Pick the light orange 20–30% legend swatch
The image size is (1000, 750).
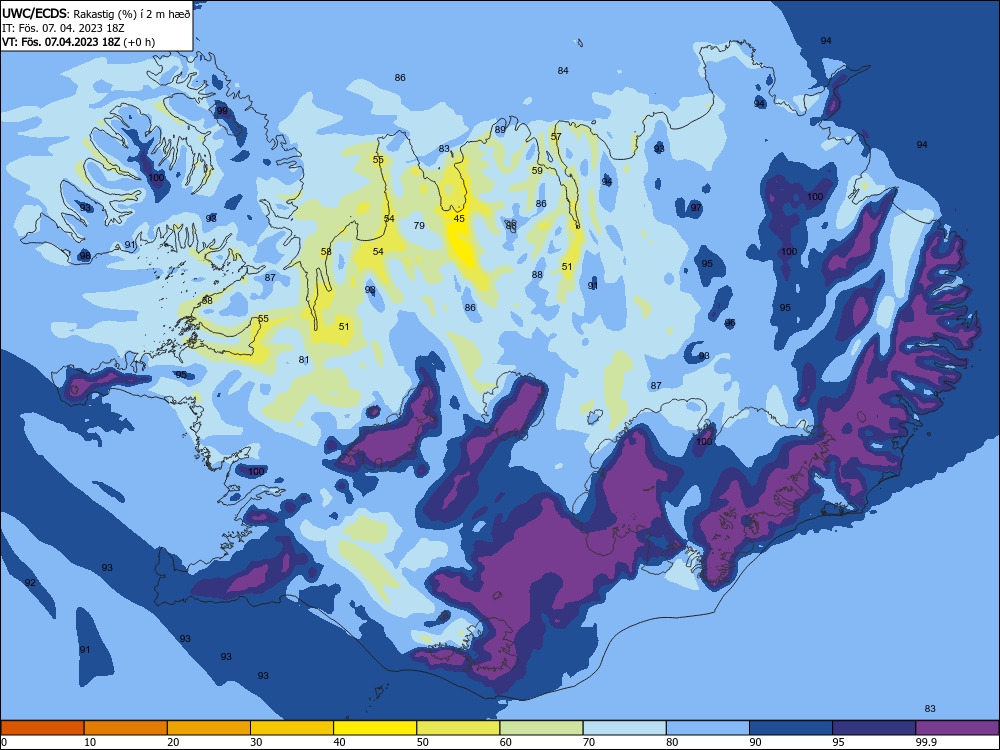209,728
